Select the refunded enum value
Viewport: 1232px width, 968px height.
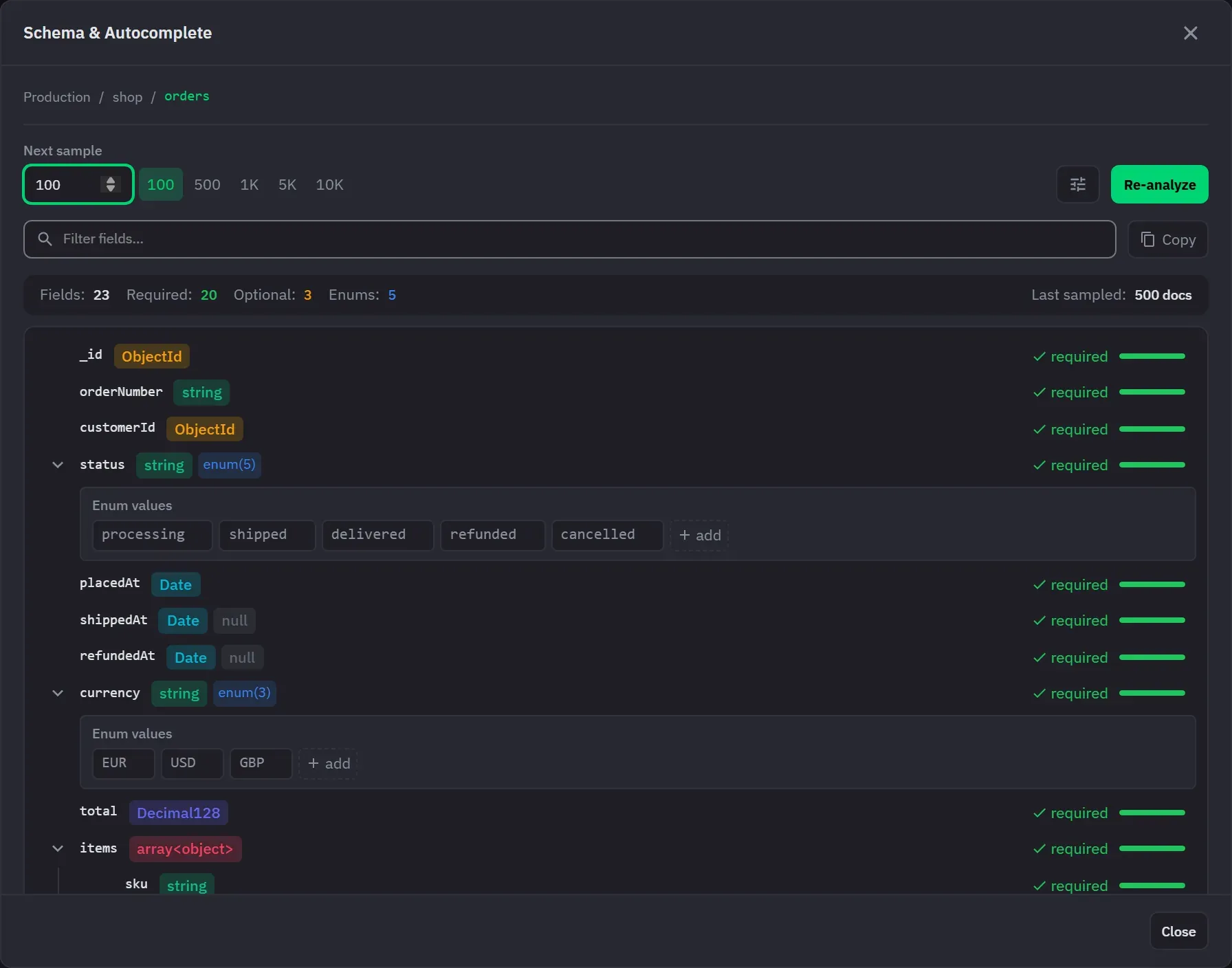coord(492,535)
